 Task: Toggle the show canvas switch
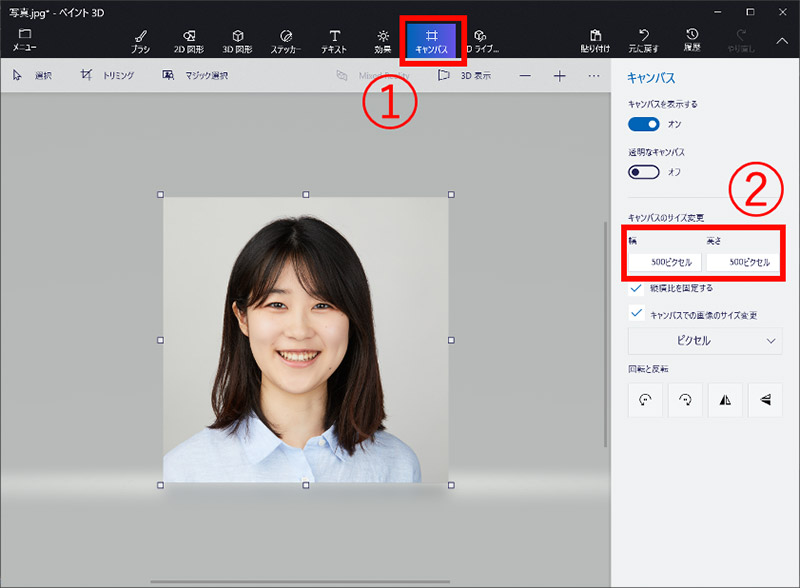pyautogui.click(x=644, y=124)
